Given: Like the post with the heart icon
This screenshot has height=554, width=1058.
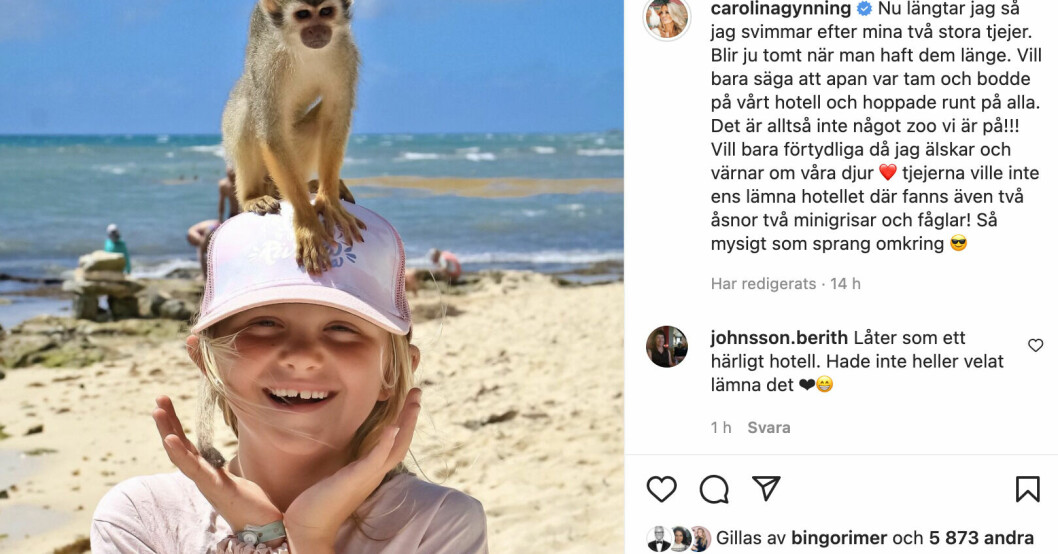Looking at the screenshot, I should point(661,489).
